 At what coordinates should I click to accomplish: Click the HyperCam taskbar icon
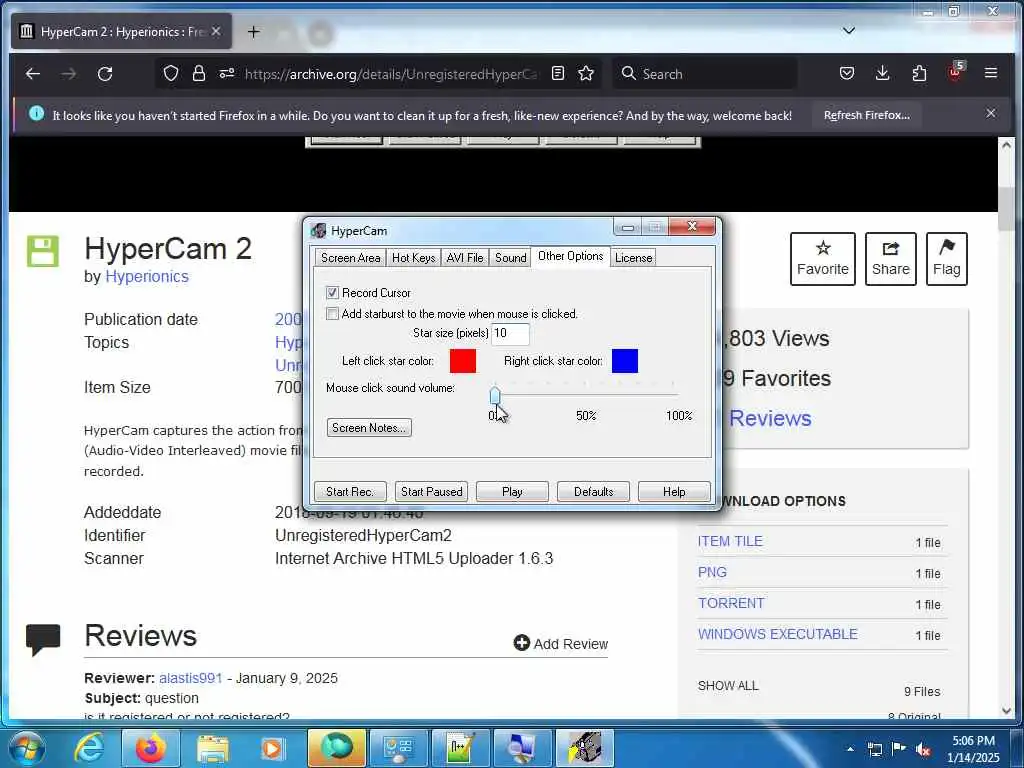584,748
